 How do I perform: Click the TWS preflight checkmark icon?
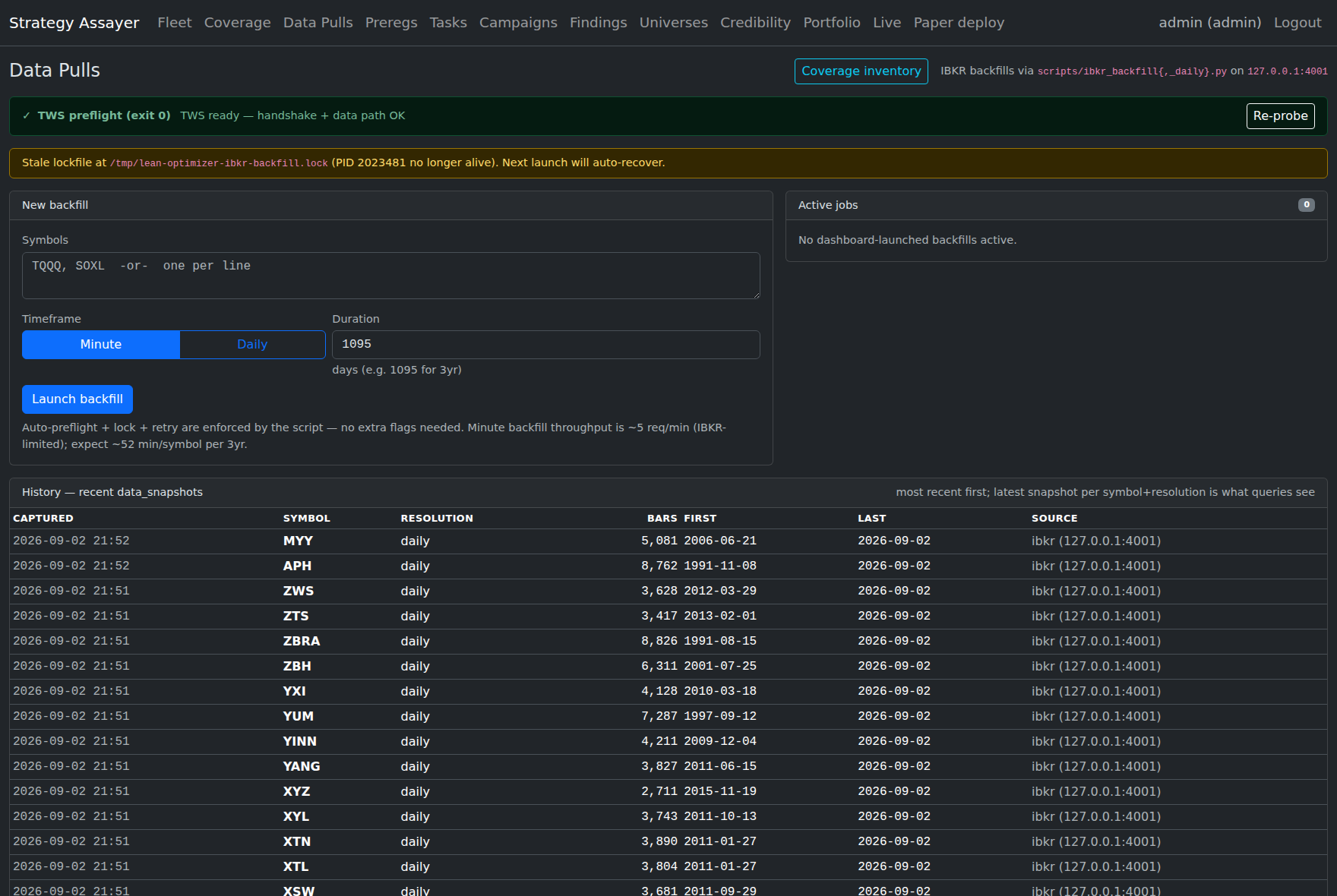(x=27, y=115)
